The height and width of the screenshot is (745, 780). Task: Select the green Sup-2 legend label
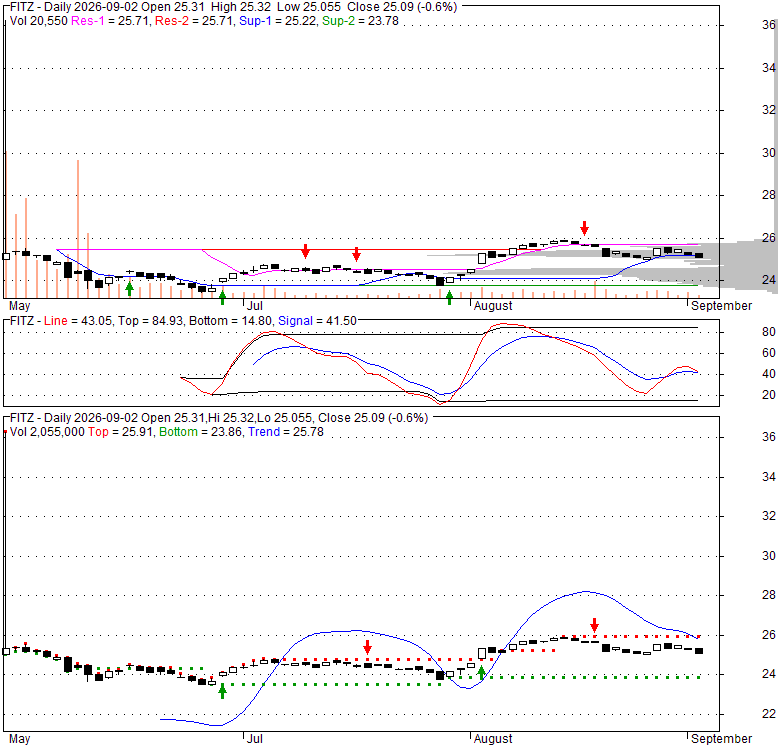pos(338,21)
